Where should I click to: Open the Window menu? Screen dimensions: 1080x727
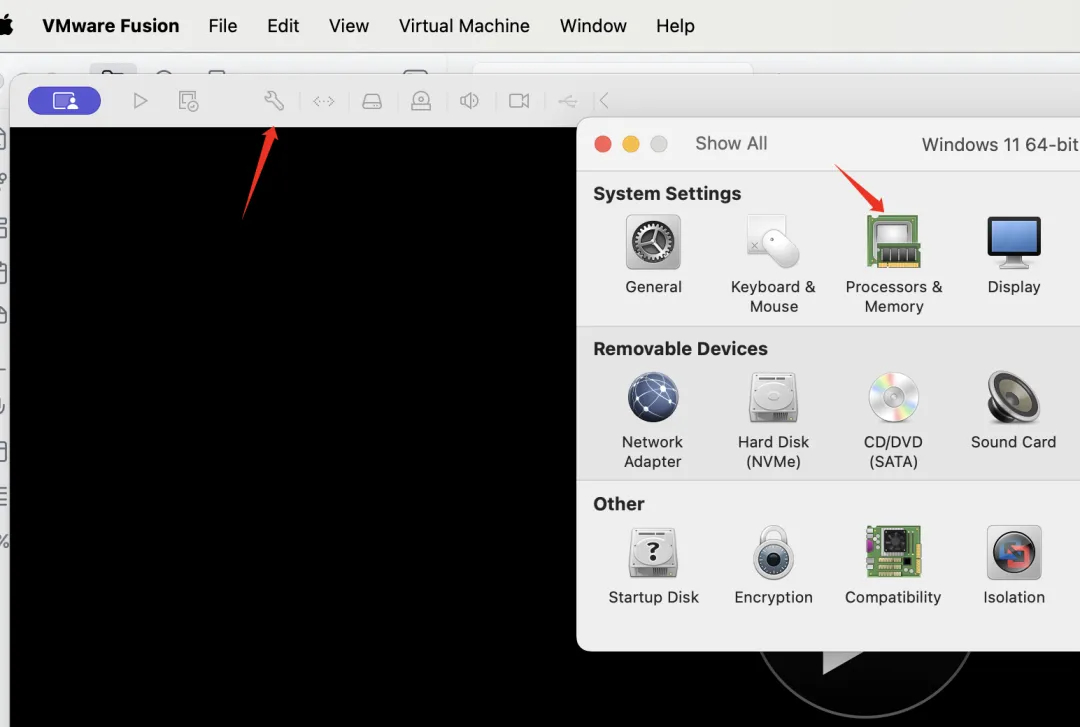coord(593,25)
